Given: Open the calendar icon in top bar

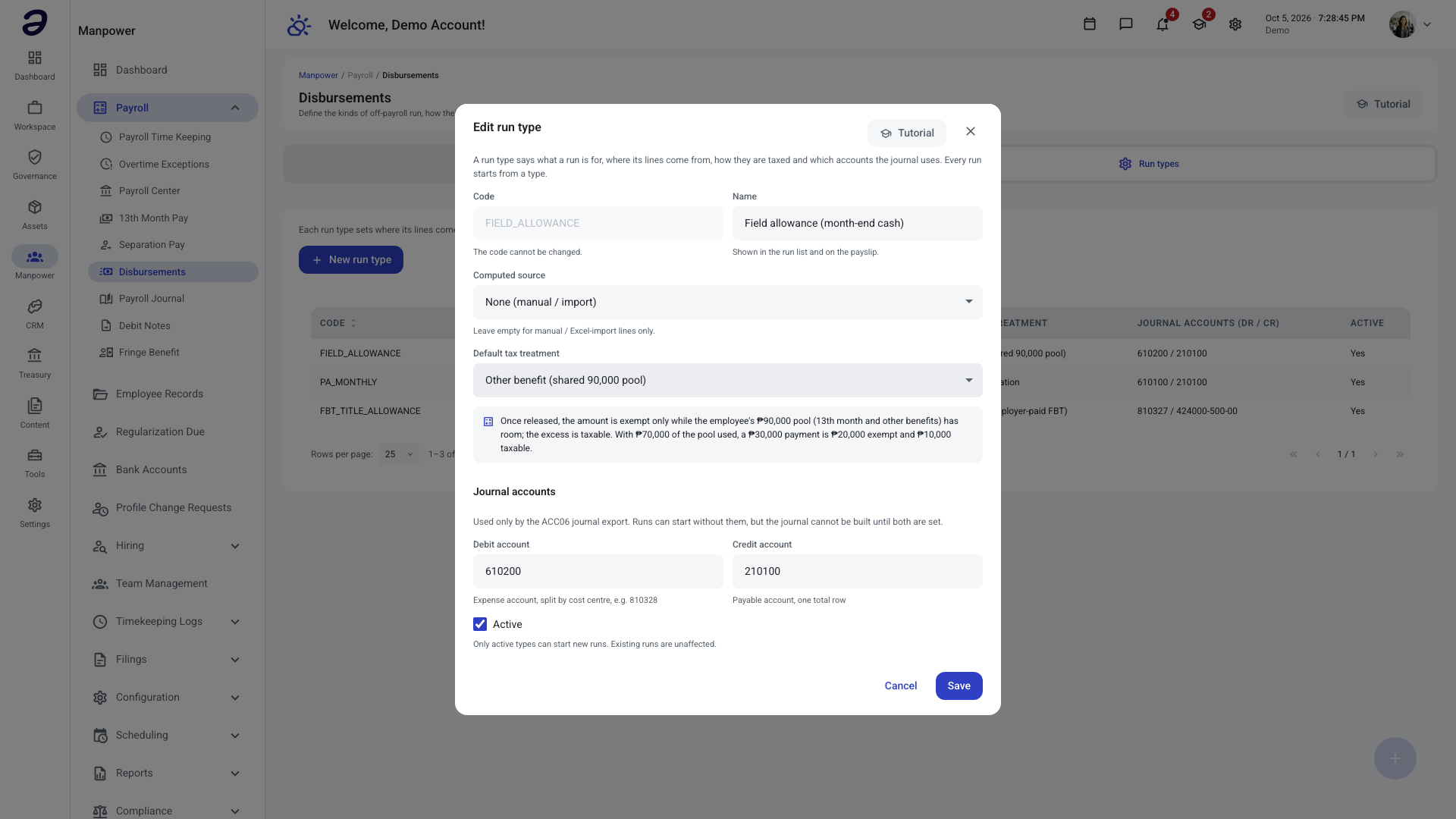Looking at the screenshot, I should [1090, 24].
